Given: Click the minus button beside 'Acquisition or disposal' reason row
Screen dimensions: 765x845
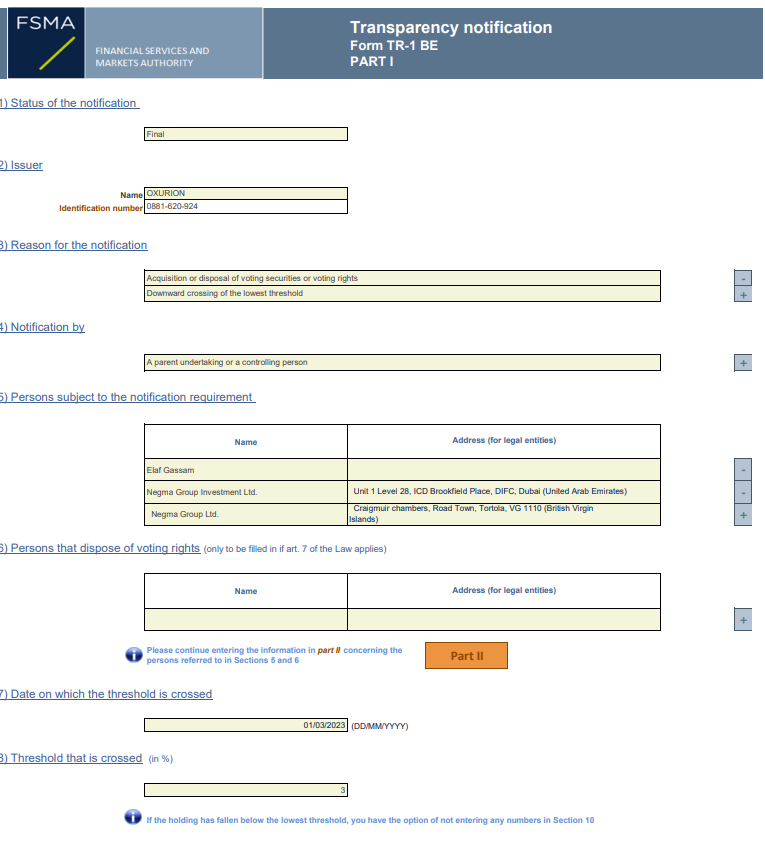Looking at the screenshot, I should pyautogui.click(x=743, y=278).
